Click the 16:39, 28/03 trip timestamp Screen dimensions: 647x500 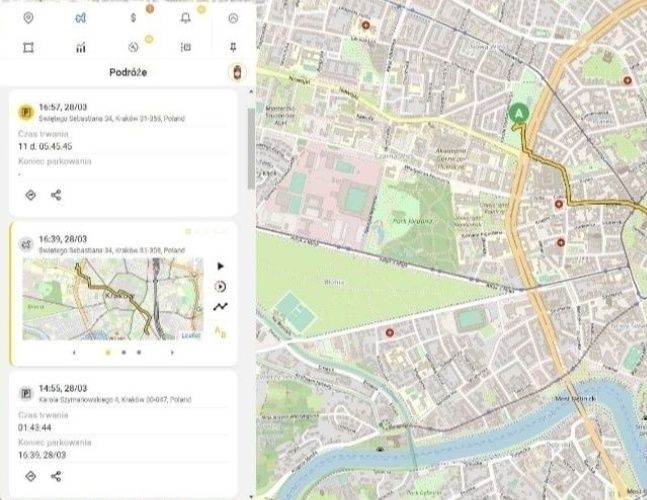(63, 239)
